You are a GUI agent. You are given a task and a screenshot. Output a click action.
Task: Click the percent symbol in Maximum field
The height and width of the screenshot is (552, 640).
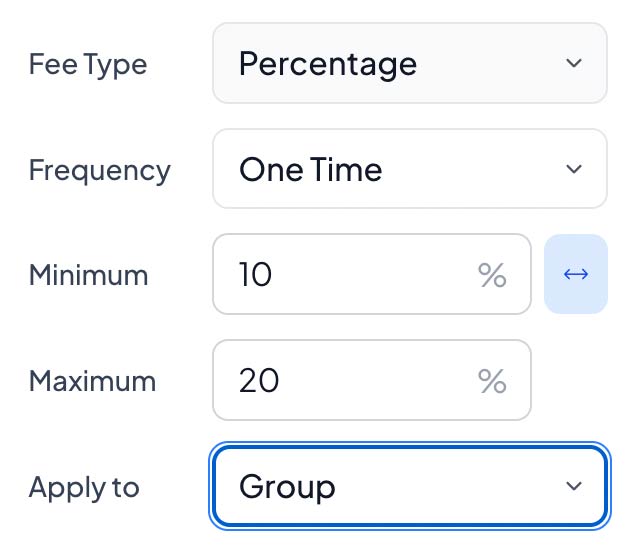492,381
